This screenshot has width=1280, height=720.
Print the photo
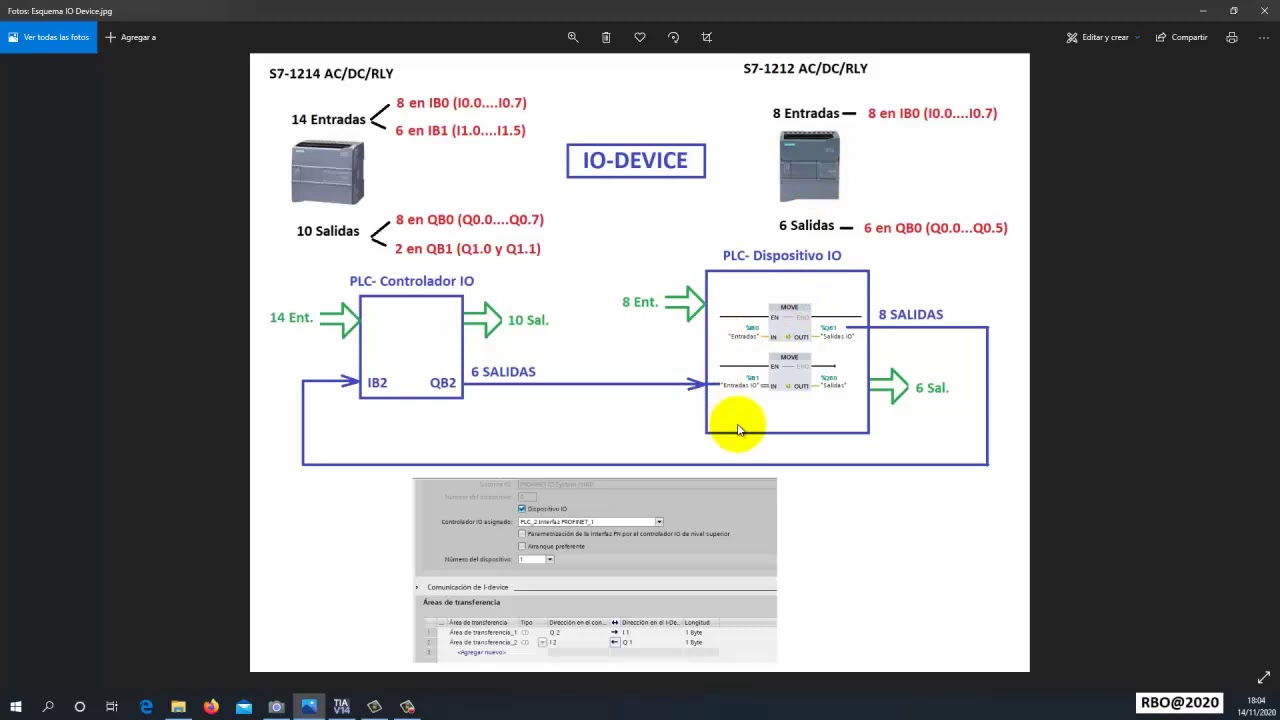[1232, 37]
